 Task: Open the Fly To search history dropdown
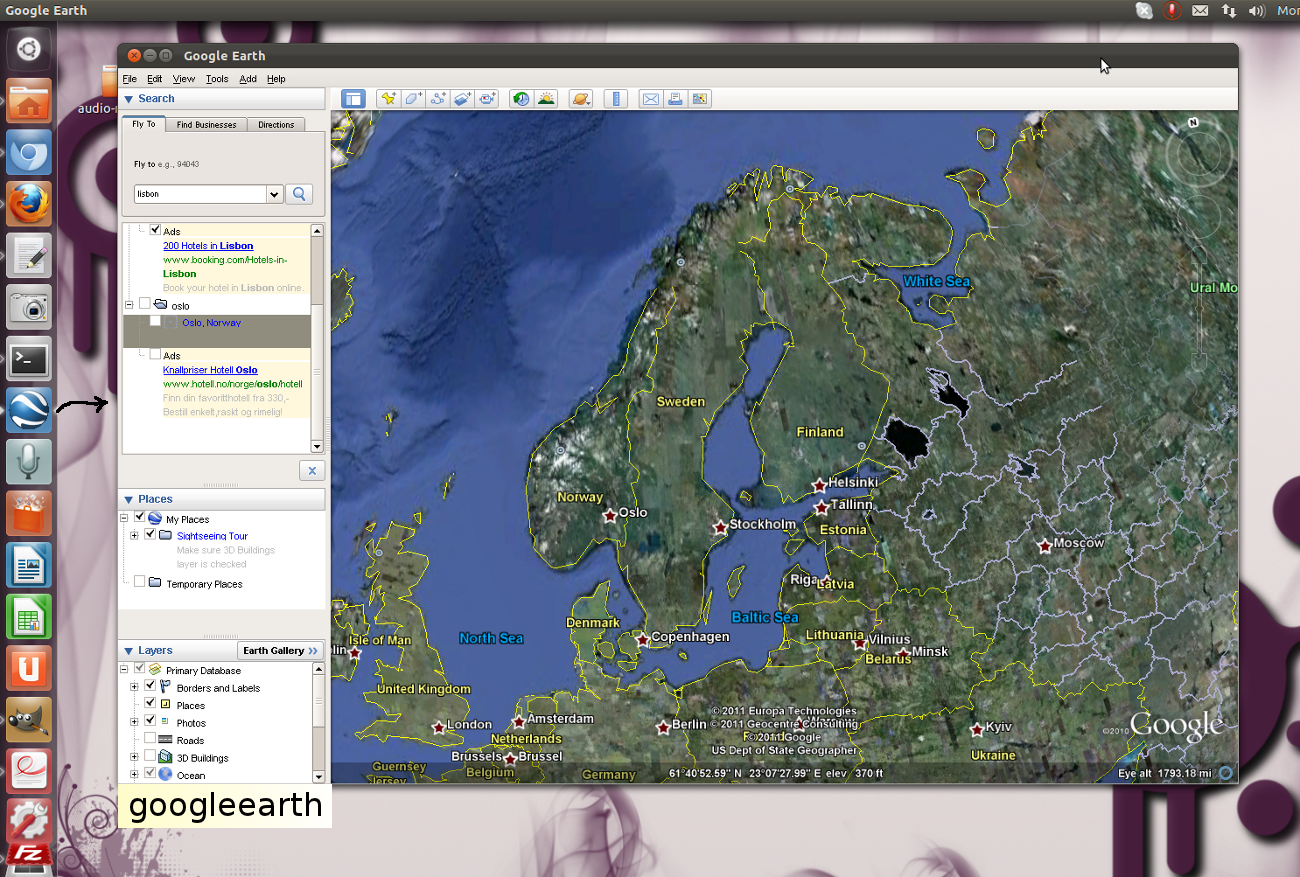pos(274,194)
